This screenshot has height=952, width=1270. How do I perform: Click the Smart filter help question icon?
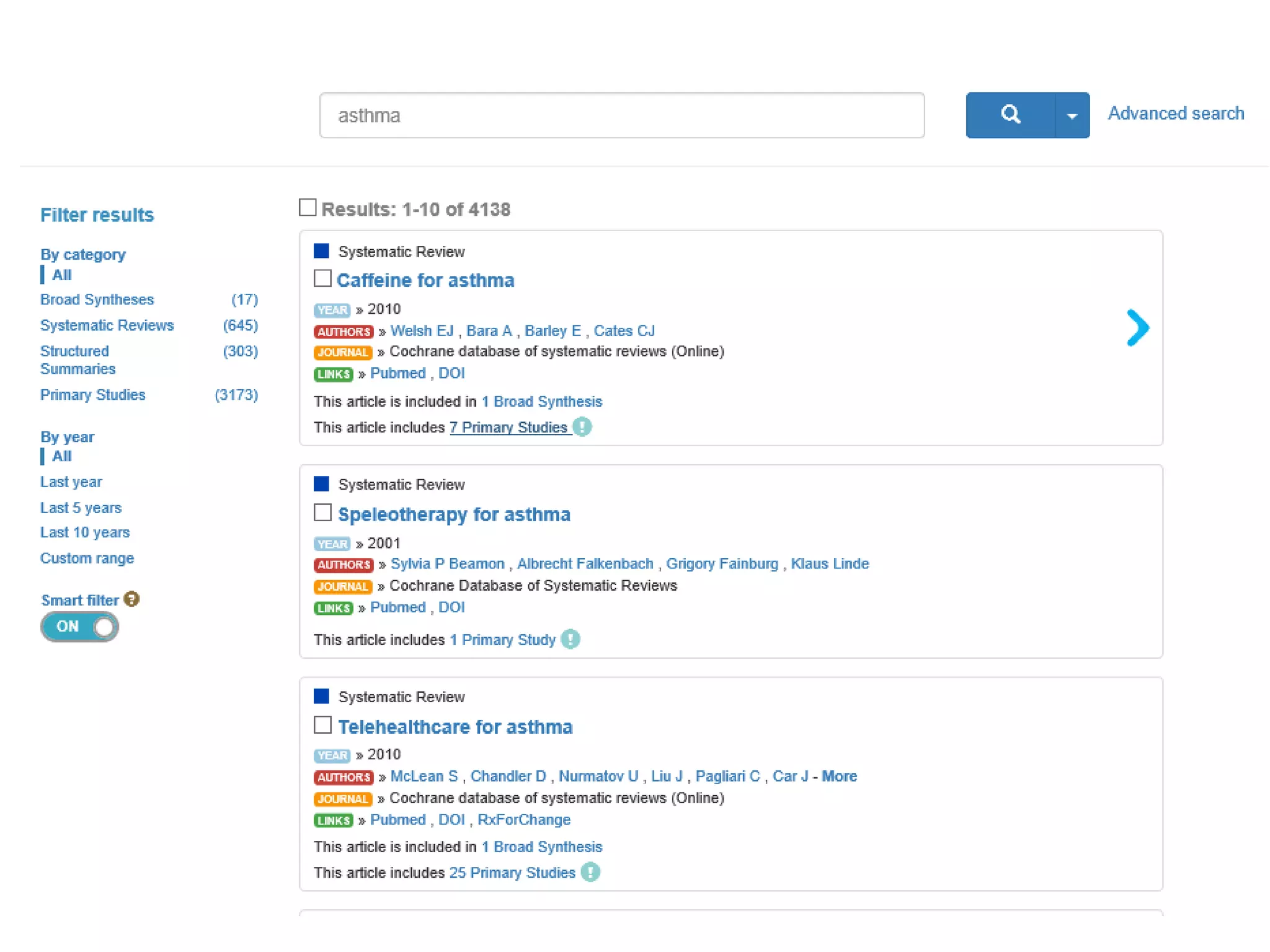click(x=131, y=599)
